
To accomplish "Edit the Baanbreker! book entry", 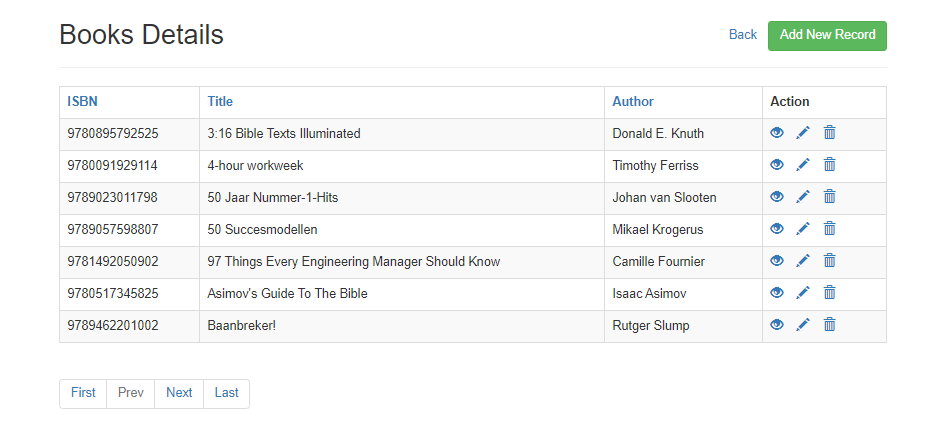I will tap(803, 325).
